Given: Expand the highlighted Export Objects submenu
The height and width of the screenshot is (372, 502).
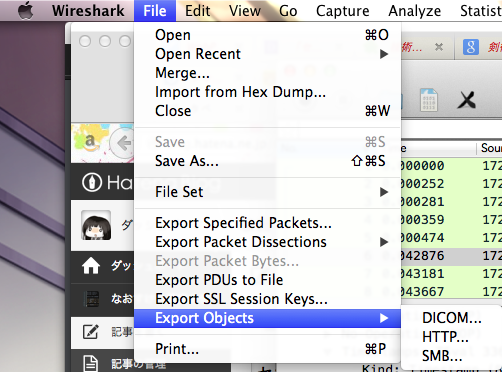Looking at the screenshot, I should pyautogui.click(x=267, y=318).
